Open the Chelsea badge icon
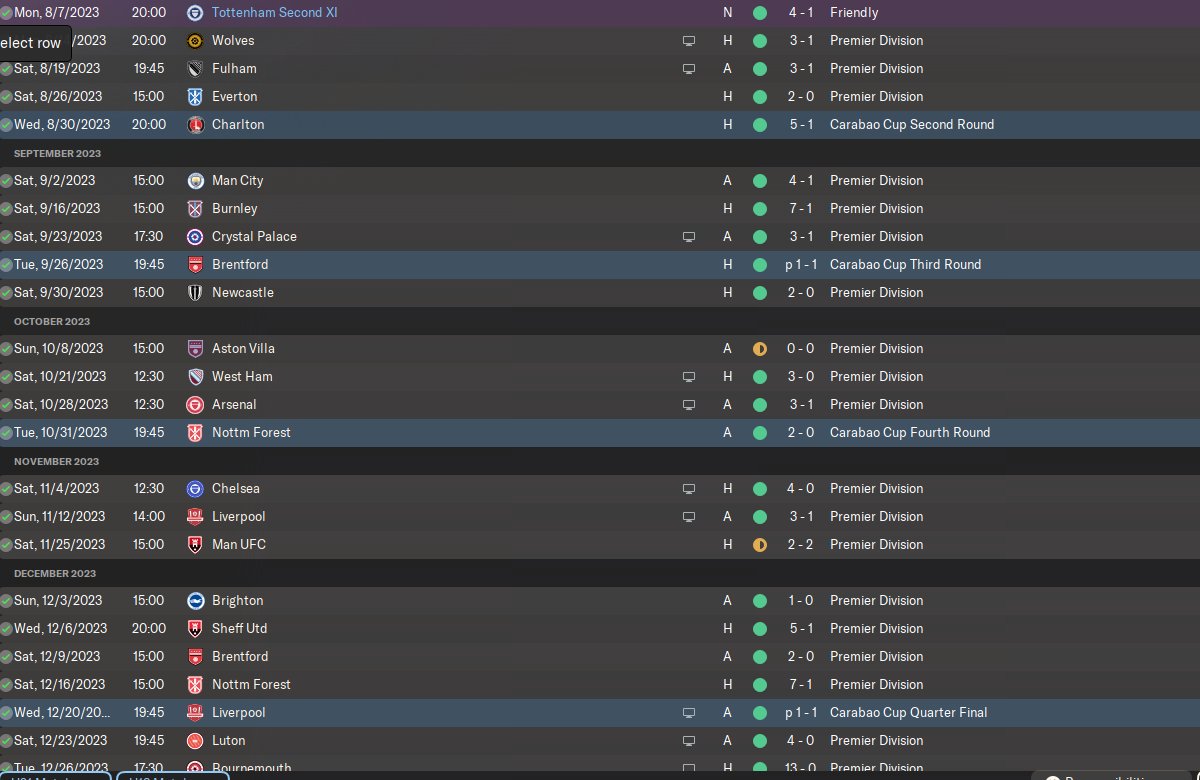 pyautogui.click(x=195, y=489)
